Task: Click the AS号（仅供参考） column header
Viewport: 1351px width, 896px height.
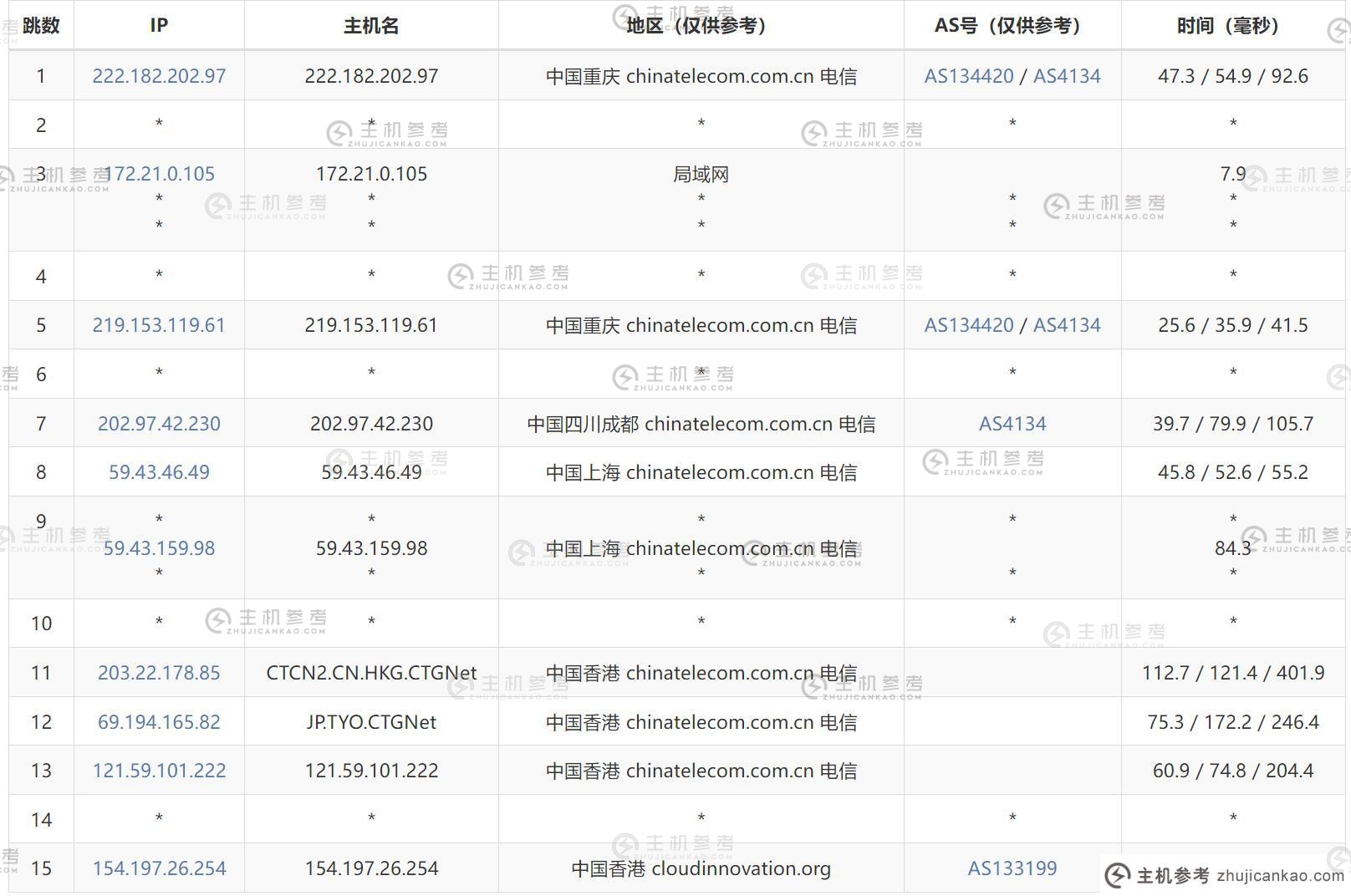Action: 1012,25
